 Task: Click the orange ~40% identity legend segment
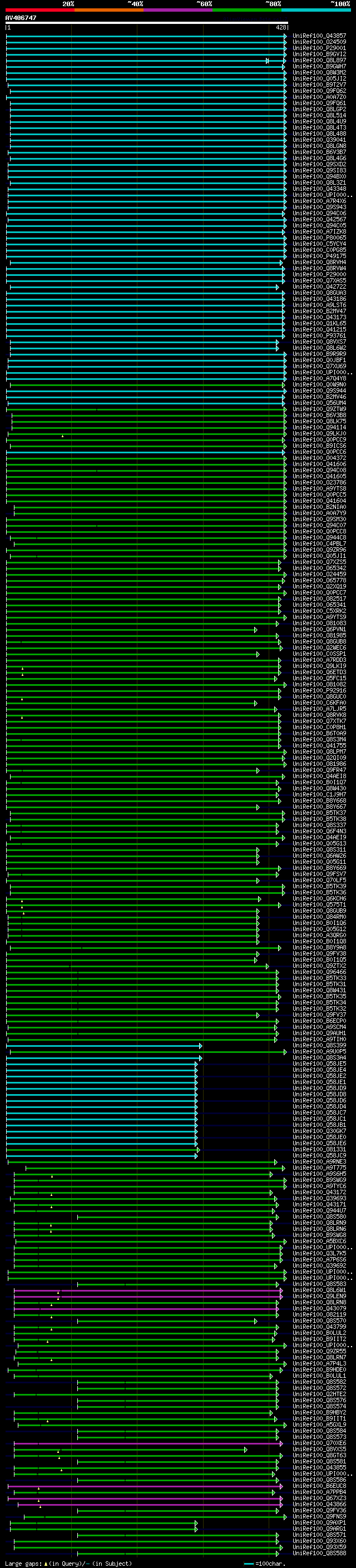(x=109, y=11)
